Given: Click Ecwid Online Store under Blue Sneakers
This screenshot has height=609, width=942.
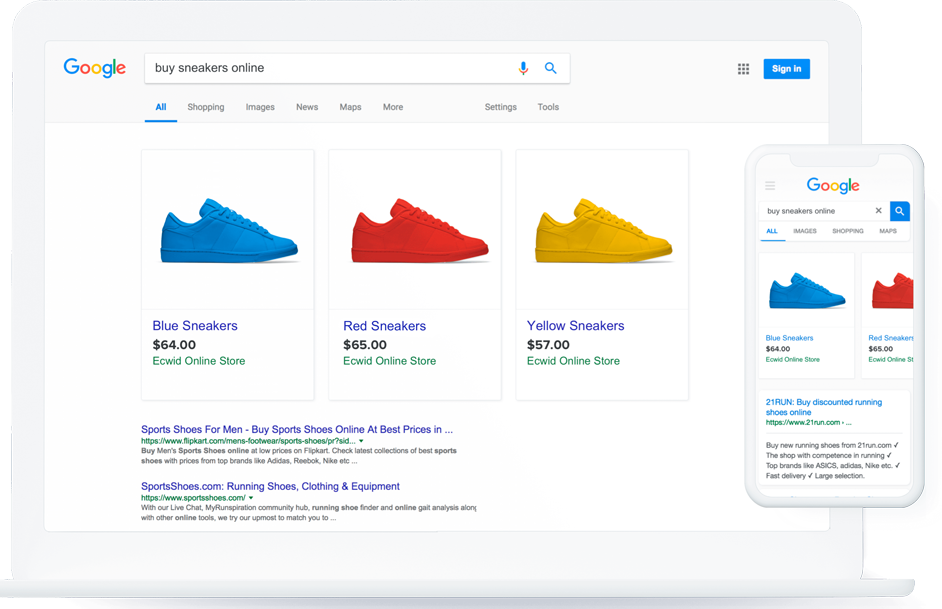Looking at the screenshot, I should [x=199, y=361].
